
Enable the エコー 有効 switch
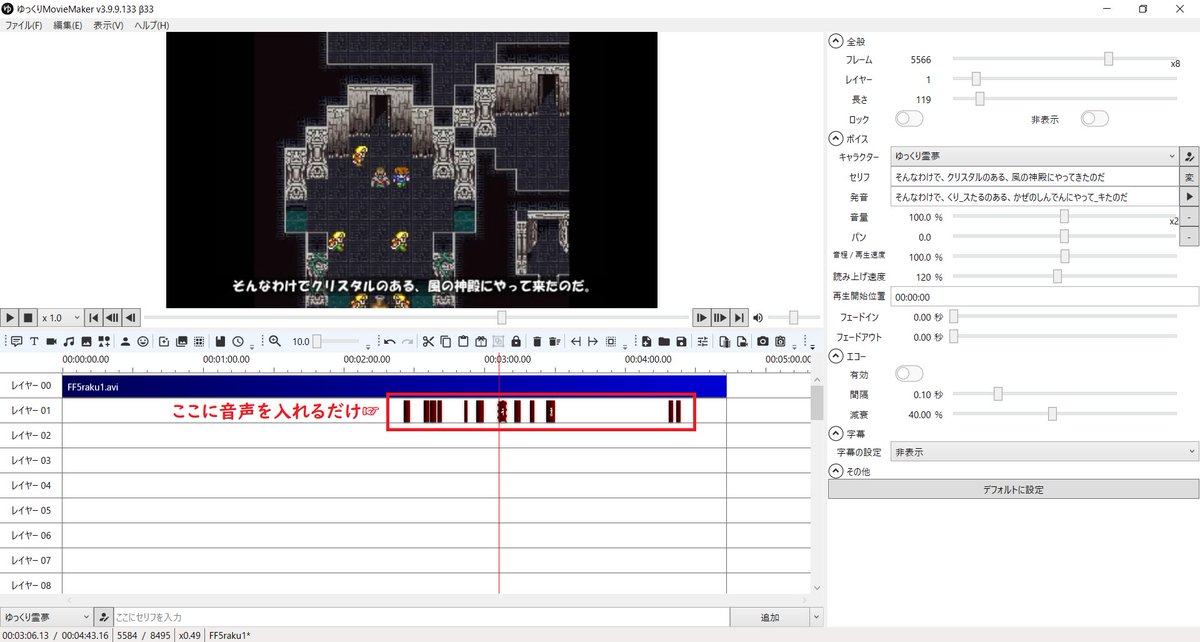point(909,373)
